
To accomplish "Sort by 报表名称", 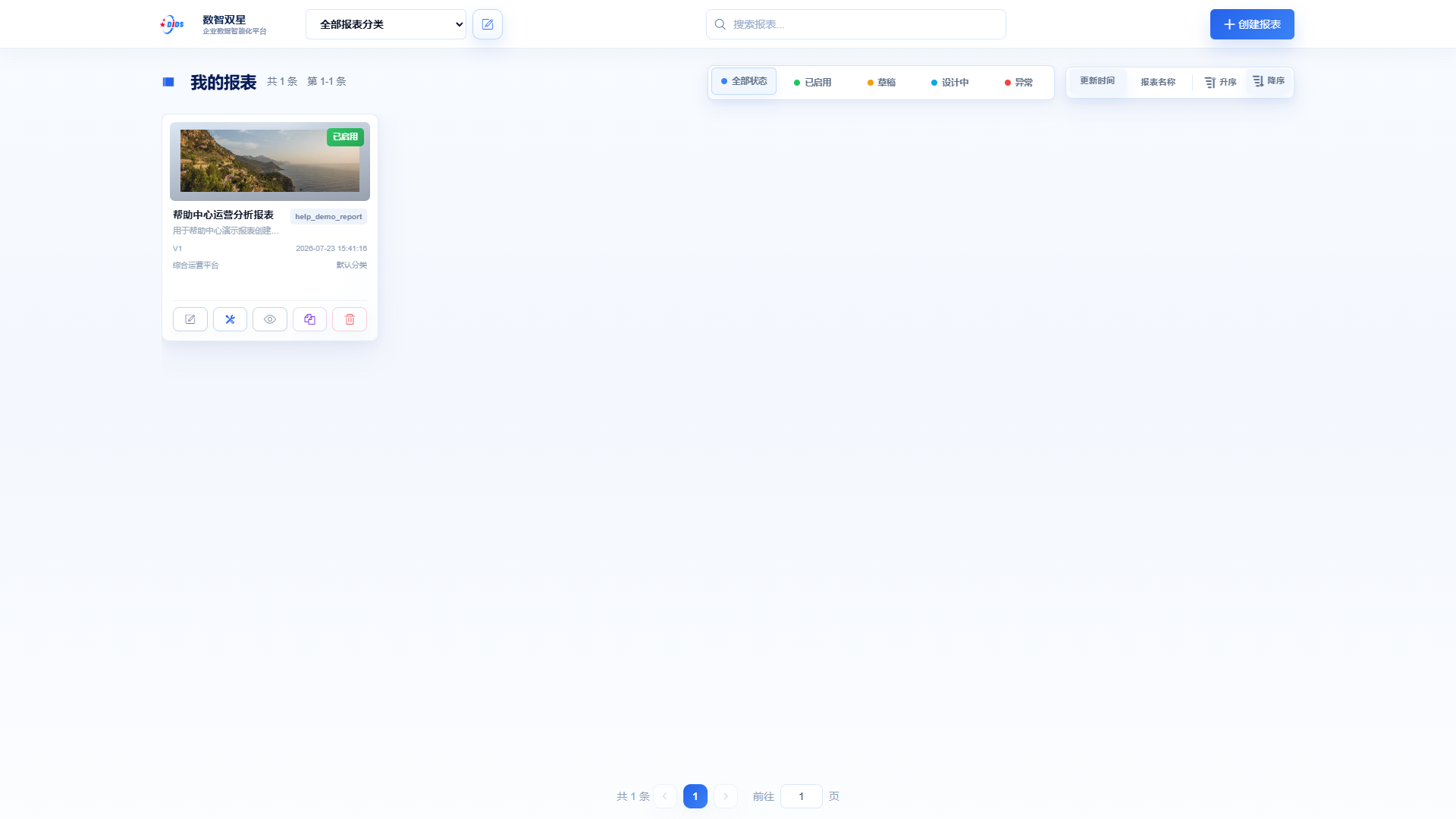I will [1158, 82].
